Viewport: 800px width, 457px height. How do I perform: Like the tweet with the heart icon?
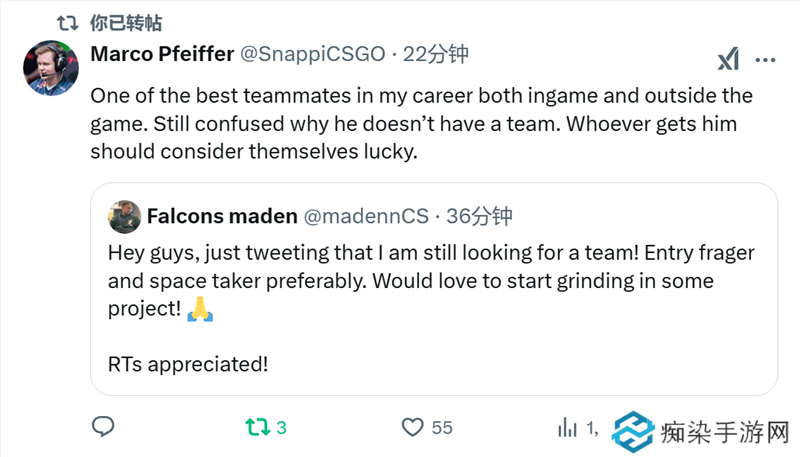coord(412,427)
